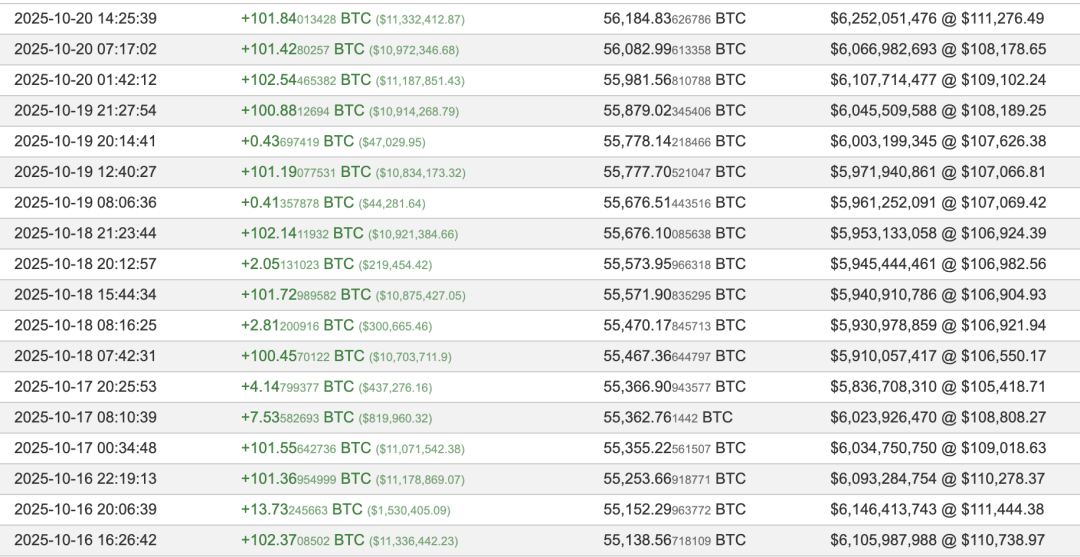Click the 2025-10-19 12:40:27 timestamp
The width and height of the screenshot is (1080, 557).
[x=85, y=172]
